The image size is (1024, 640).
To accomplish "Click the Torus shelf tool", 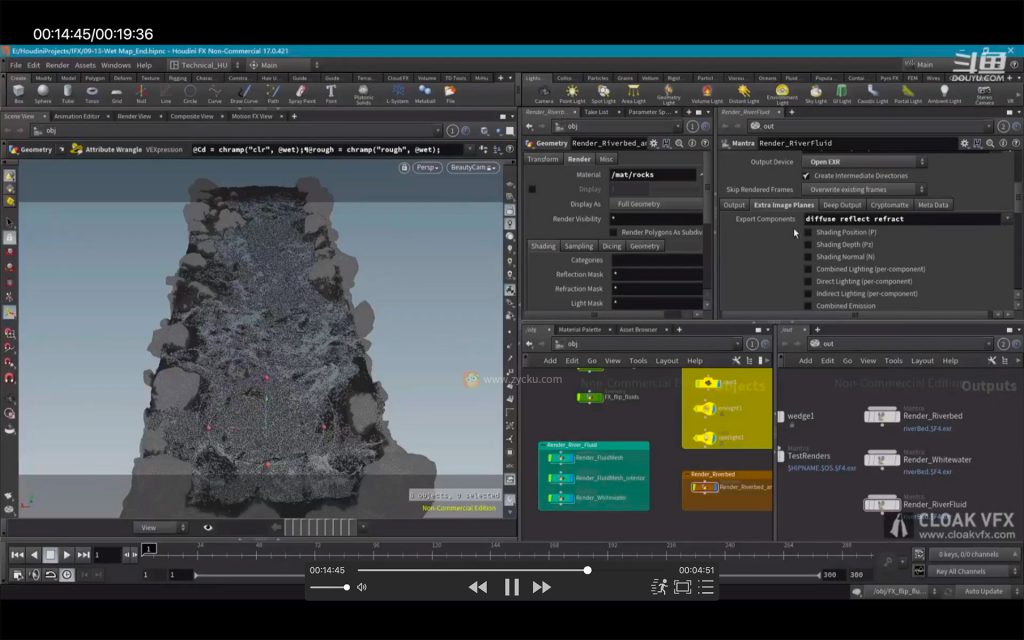I will pyautogui.click(x=92, y=93).
